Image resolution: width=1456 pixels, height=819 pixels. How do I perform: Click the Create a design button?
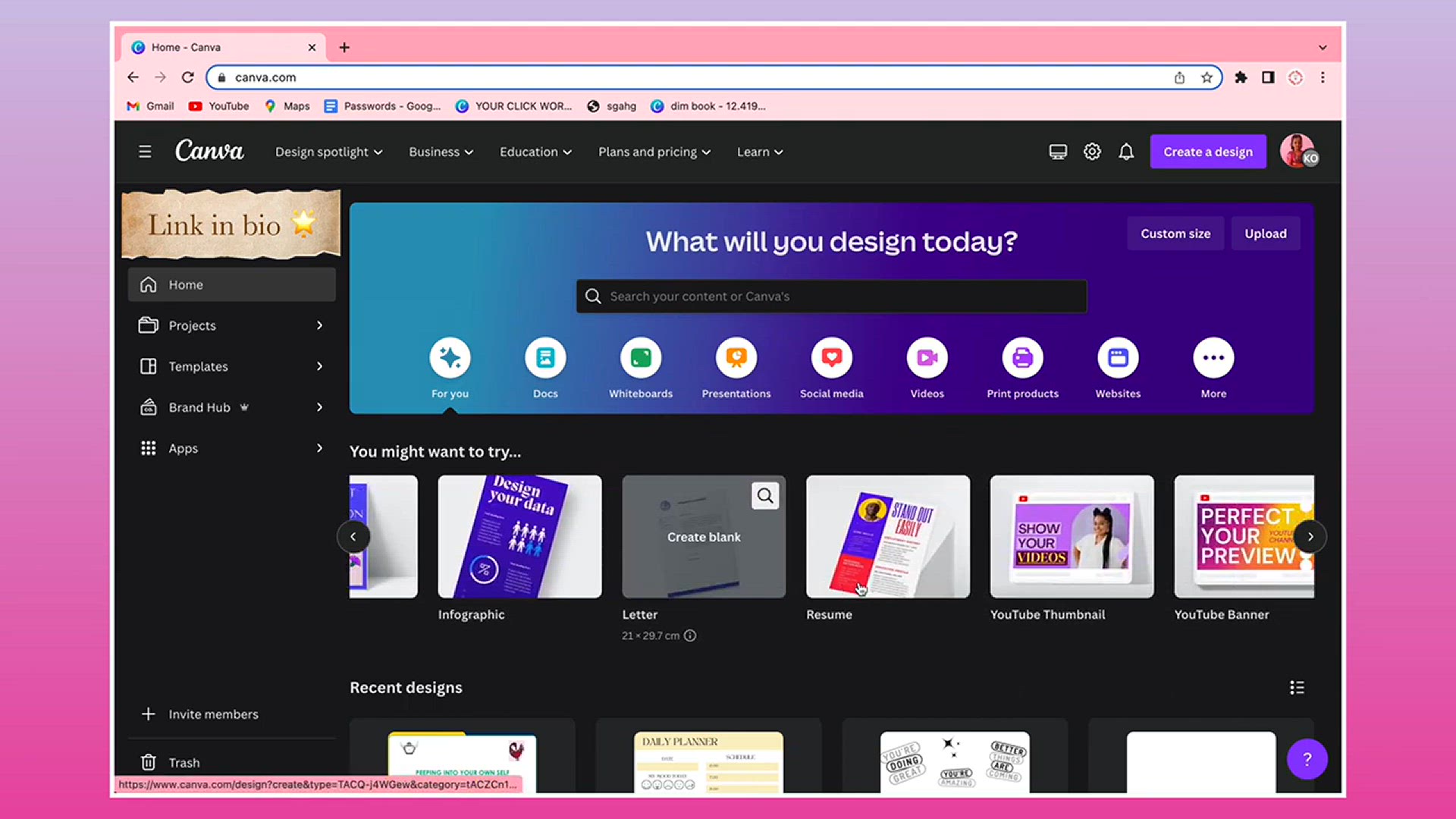(1208, 152)
